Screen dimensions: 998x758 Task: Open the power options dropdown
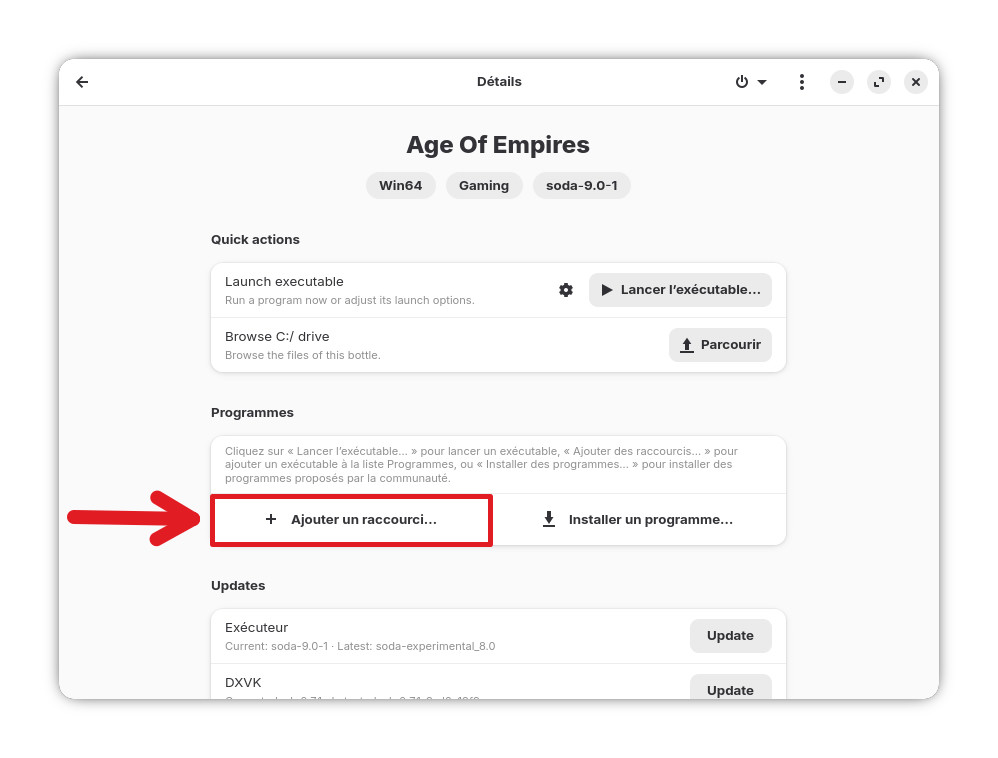coord(751,82)
